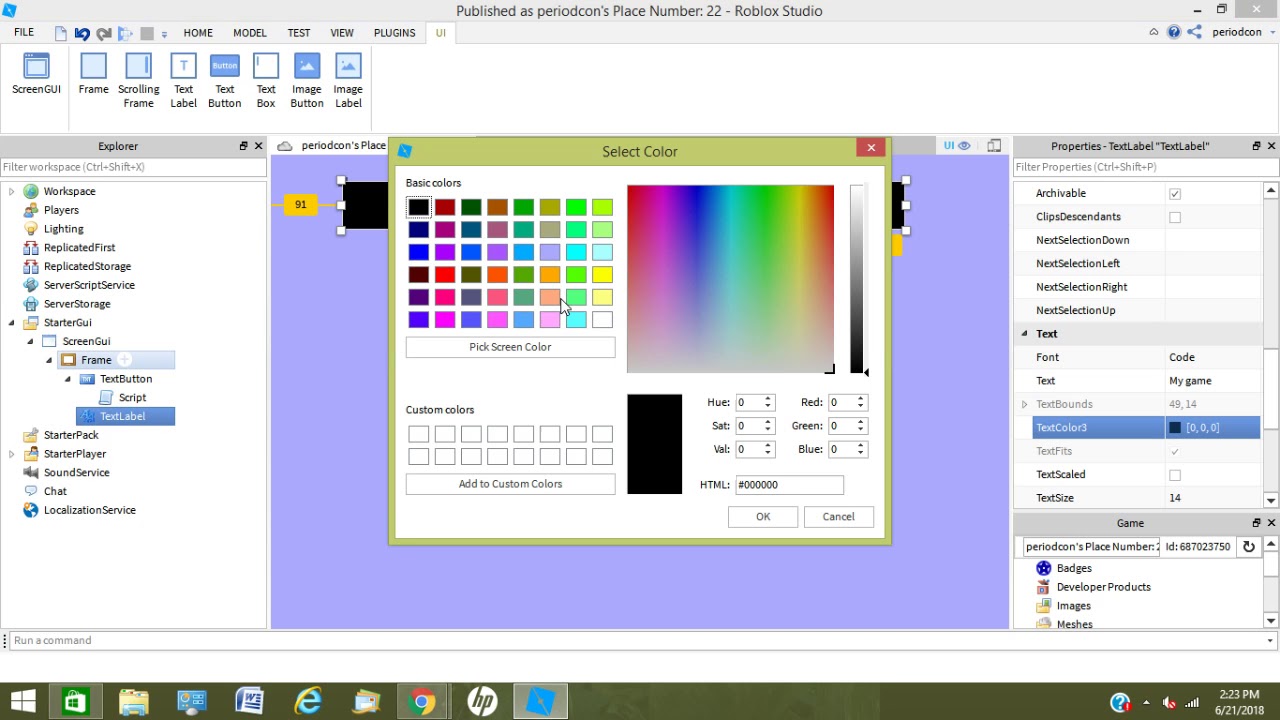Confirm the color with OK
Screen dimensions: 1280x720
click(763, 517)
